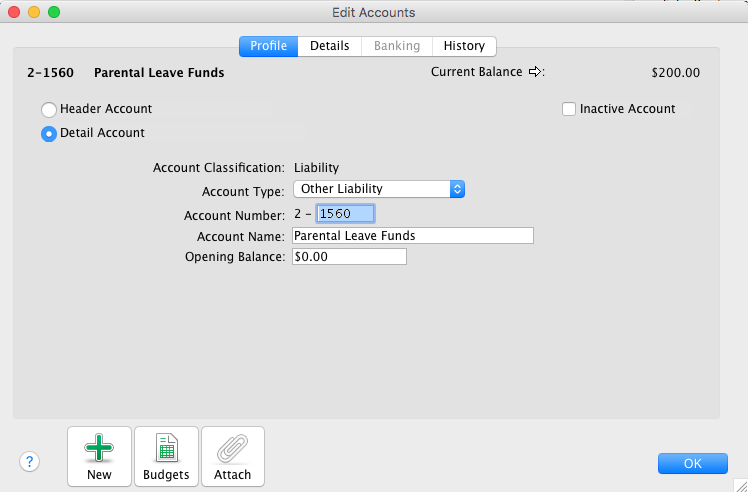This screenshot has height=492, width=748.
Task: Click the Current Balance arrow icon
Action: (x=535, y=72)
